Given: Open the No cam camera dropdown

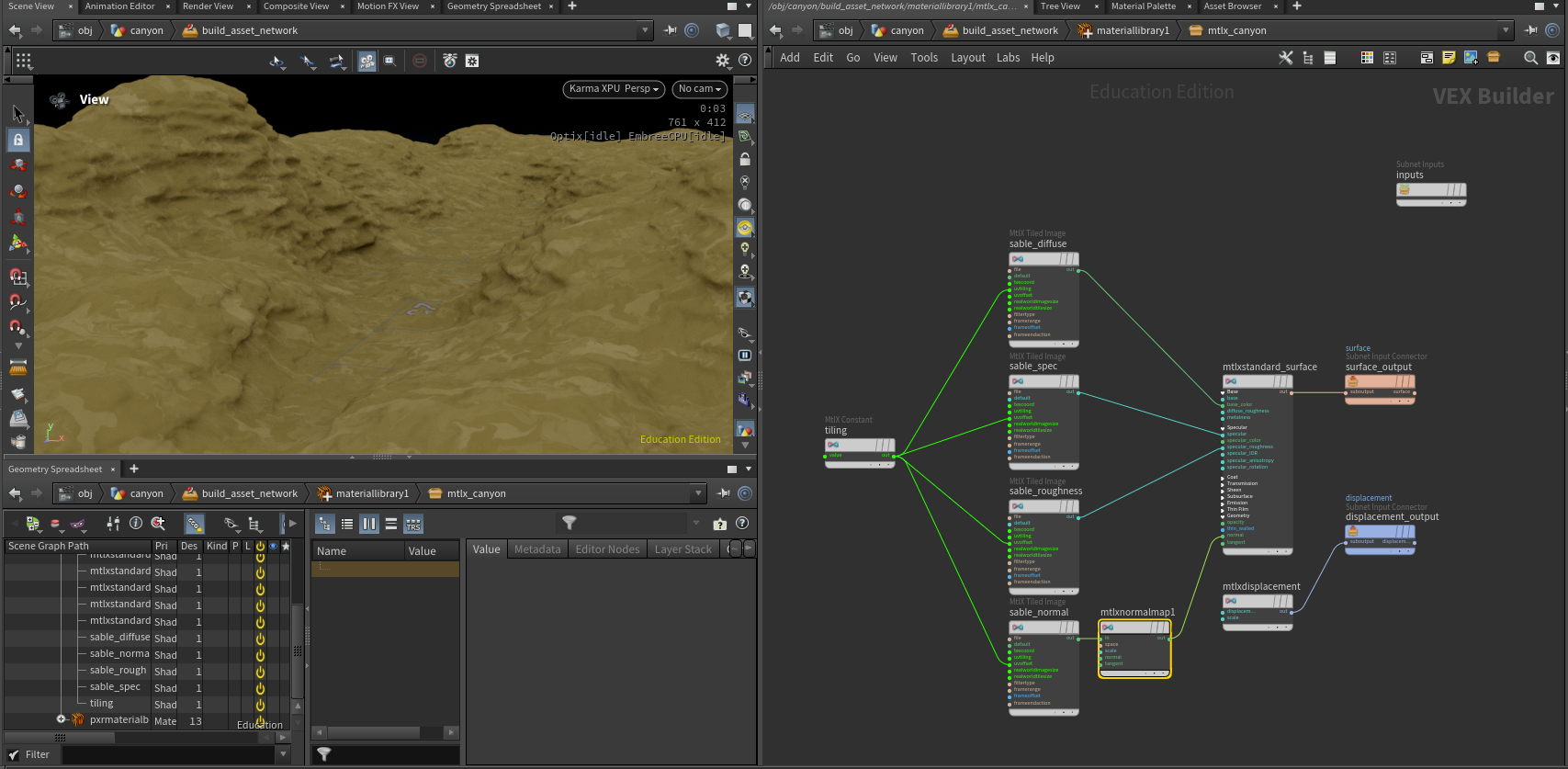Looking at the screenshot, I should (699, 89).
